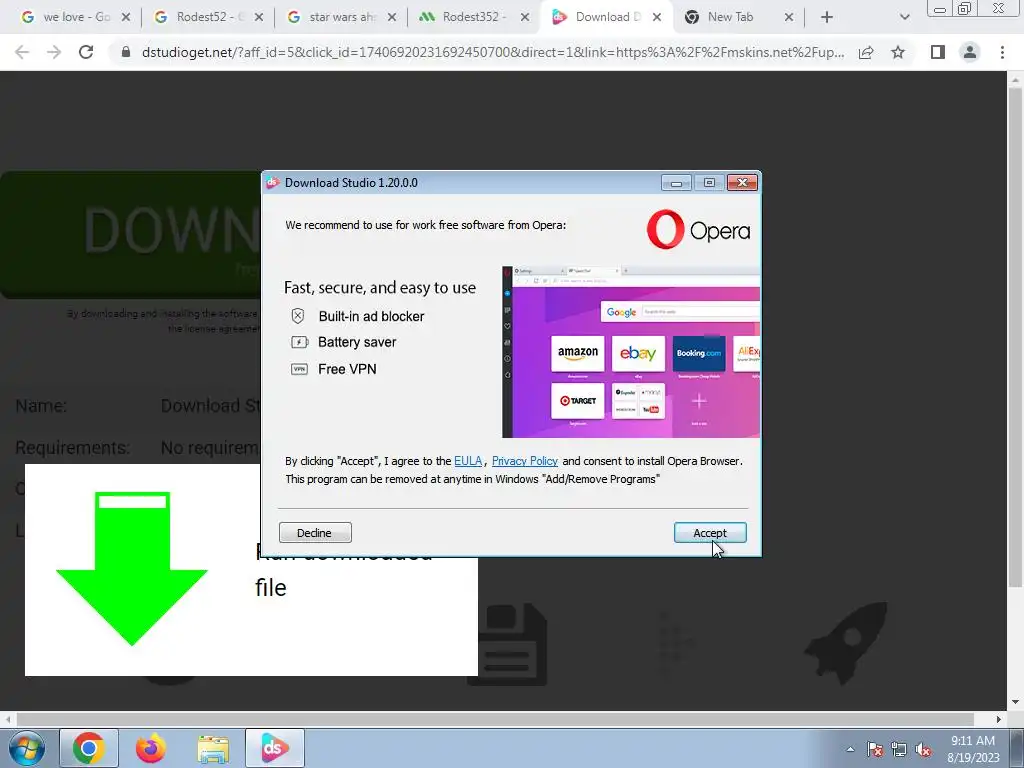Open the EULA link
The width and height of the screenshot is (1024, 768).
click(468, 461)
